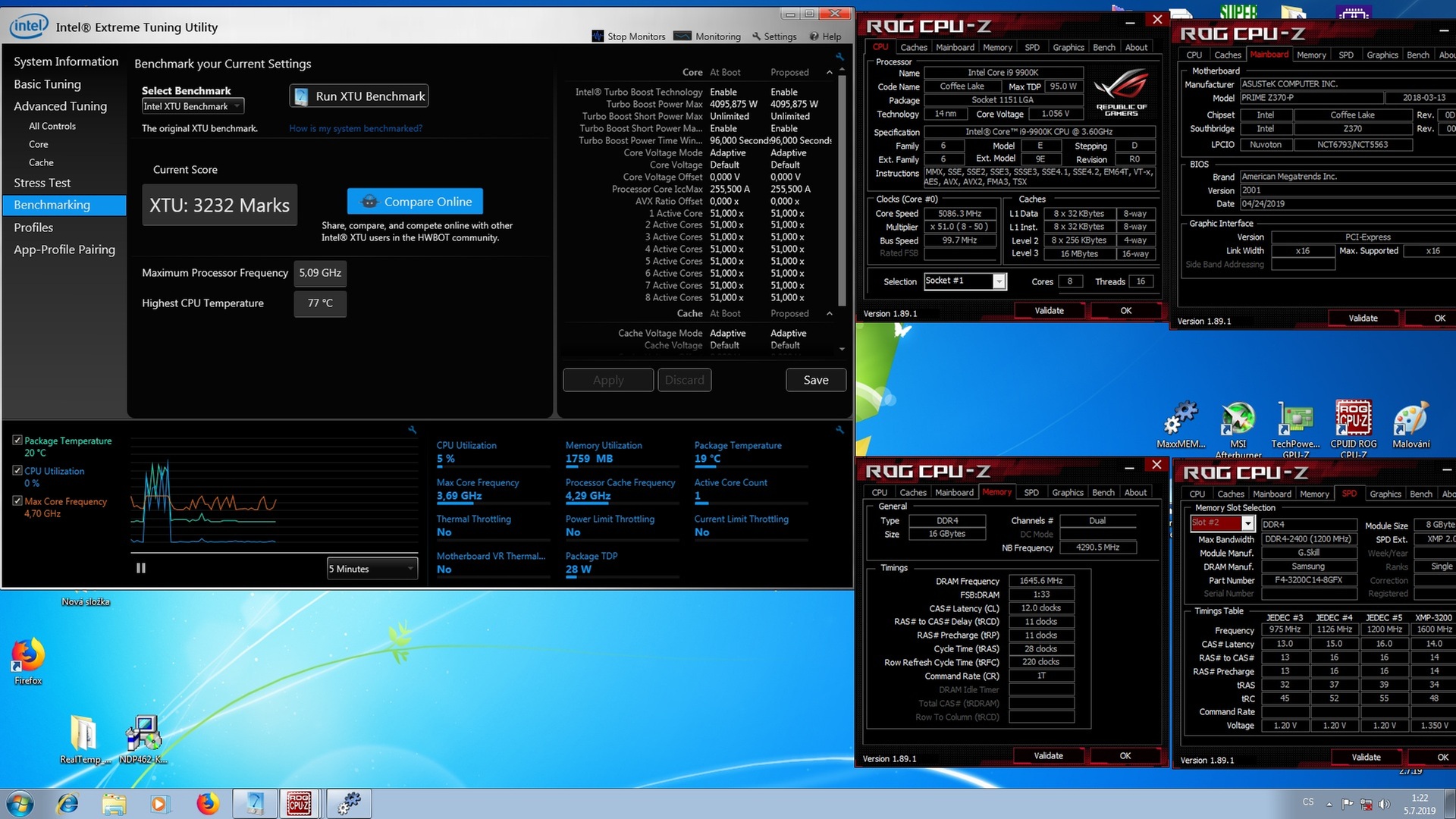1456x819 pixels.
Task: Open MaxxMEM desktop shortcut
Action: [1181, 425]
